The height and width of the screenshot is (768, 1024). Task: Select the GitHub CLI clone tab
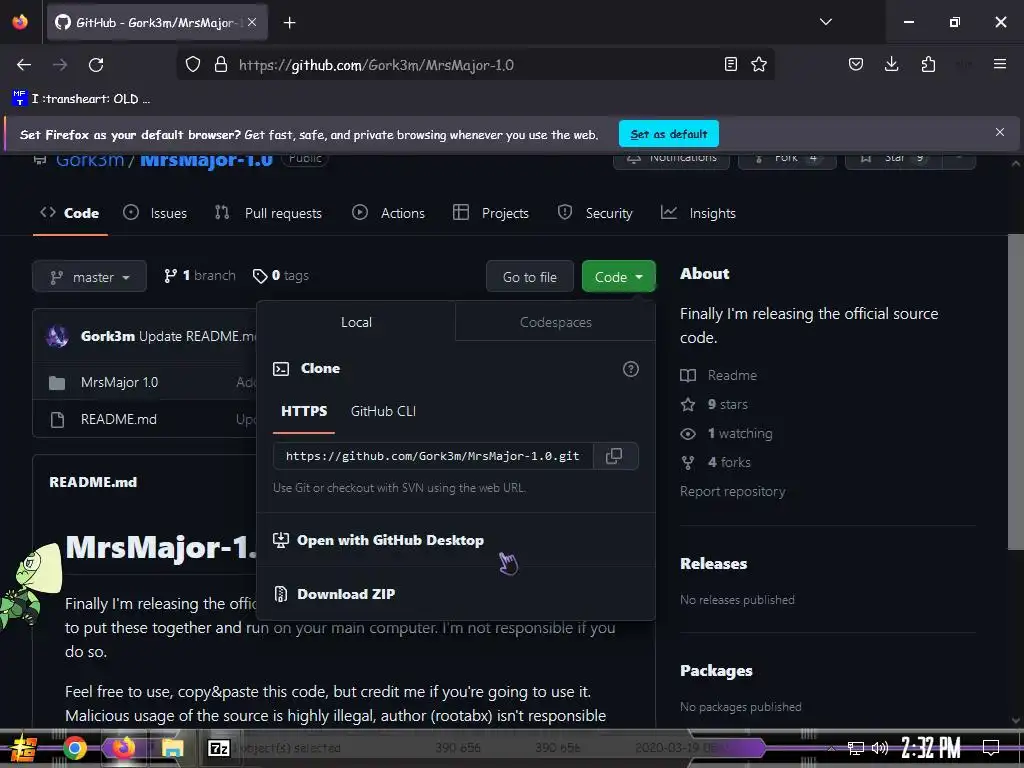(383, 411)
